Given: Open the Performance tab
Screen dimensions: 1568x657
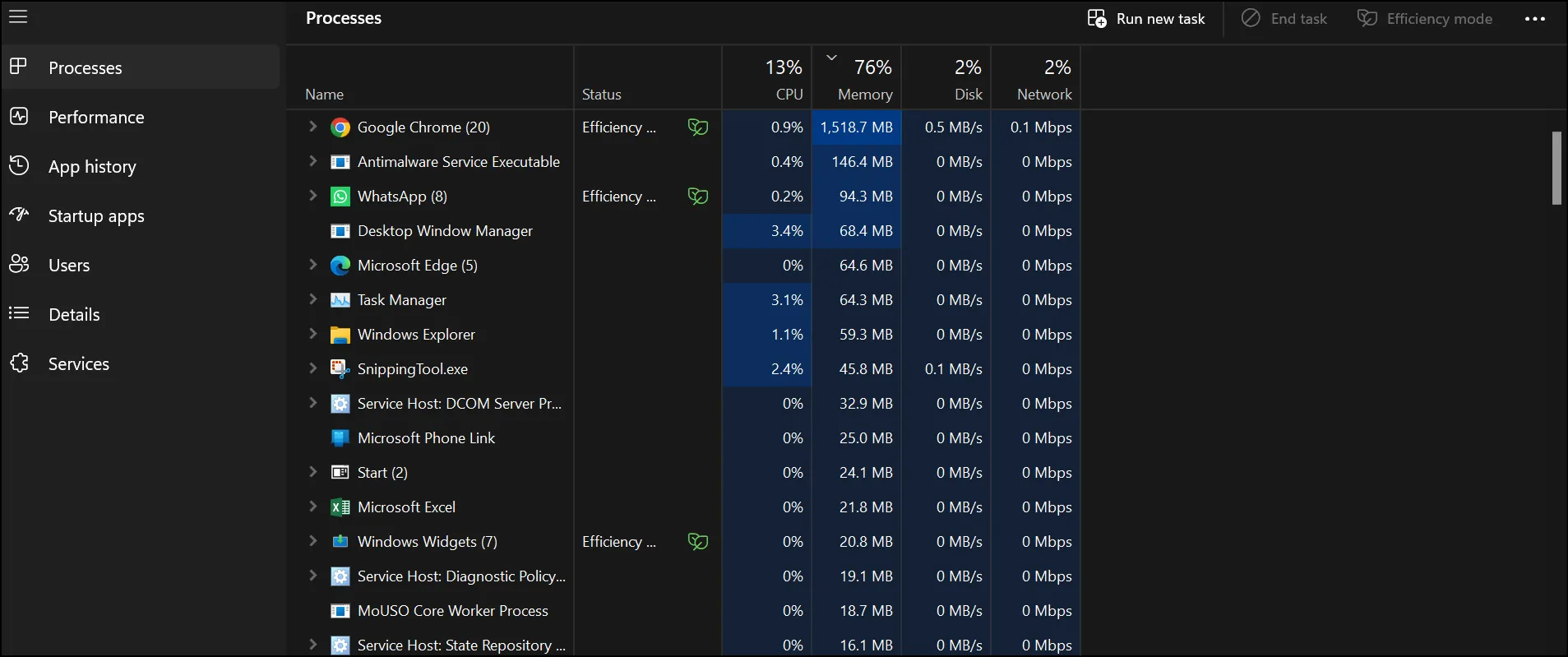Looking at the screenshot, I should tap(141, 117).
